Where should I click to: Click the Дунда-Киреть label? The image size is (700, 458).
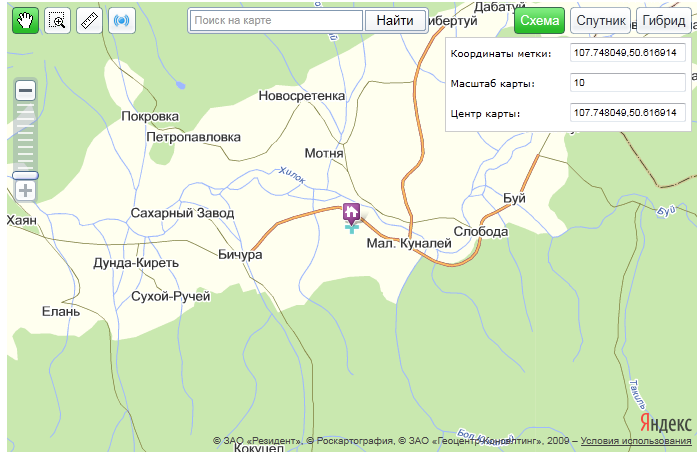click(x=136, y=263)
